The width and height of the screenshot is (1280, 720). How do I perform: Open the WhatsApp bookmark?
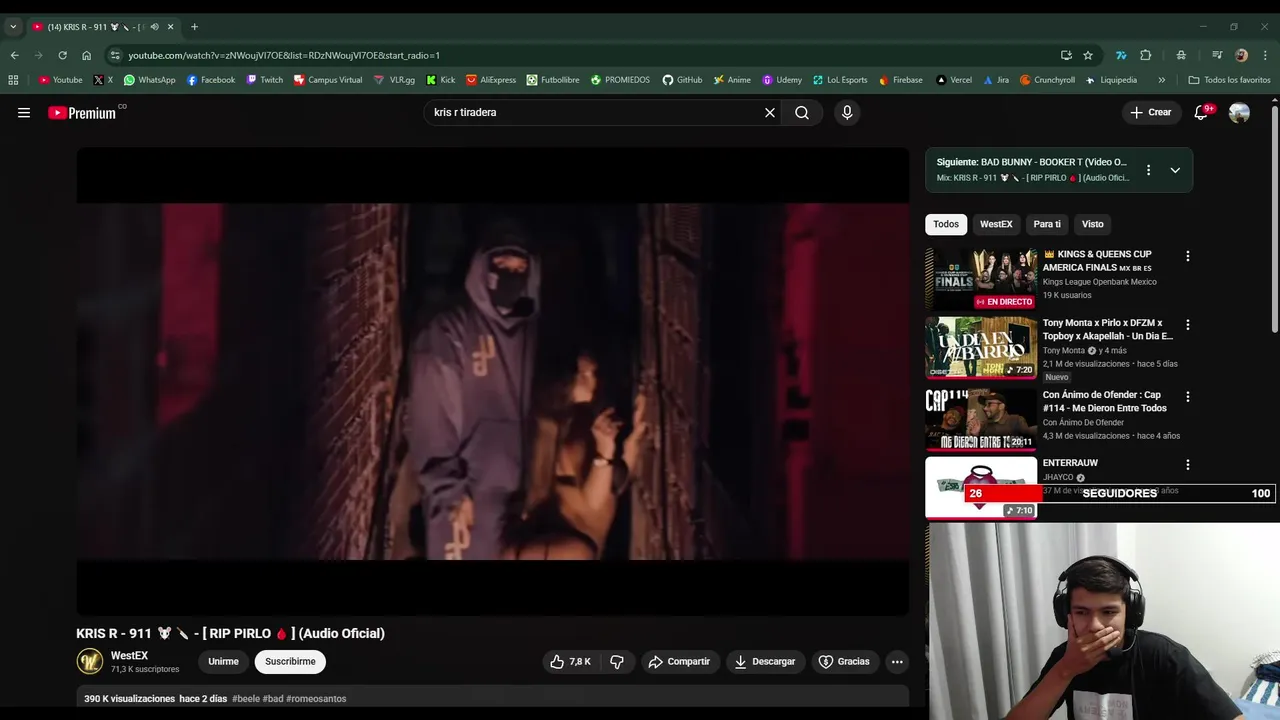click(149, 80)
